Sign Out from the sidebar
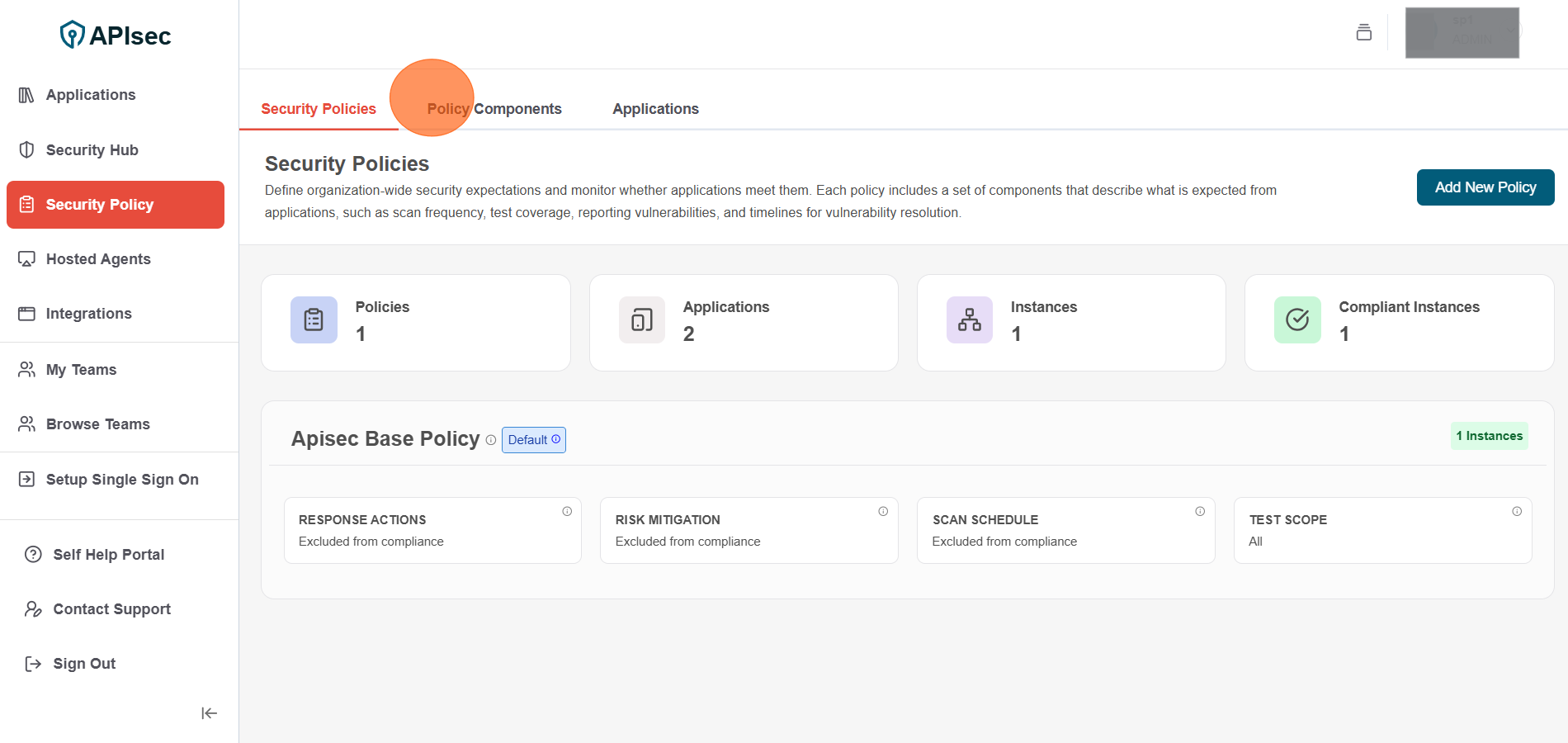Viewport: 1568px width, 743px height. [83, 664]
